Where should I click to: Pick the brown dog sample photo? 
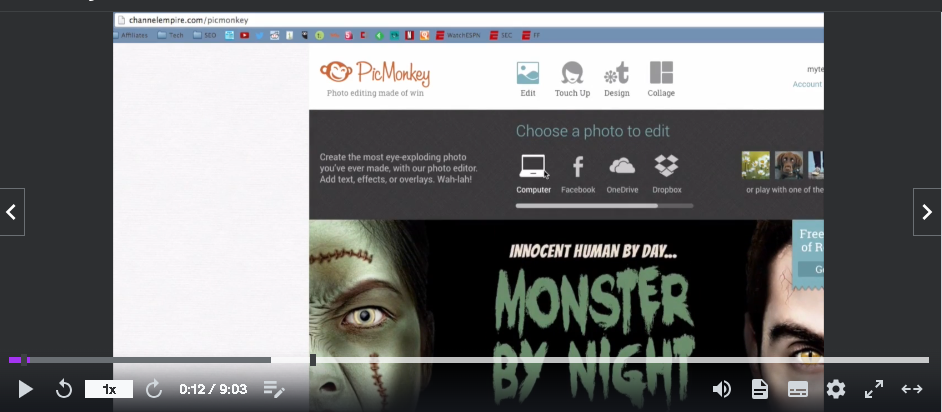pyautogui.click(x=789, y=165)
